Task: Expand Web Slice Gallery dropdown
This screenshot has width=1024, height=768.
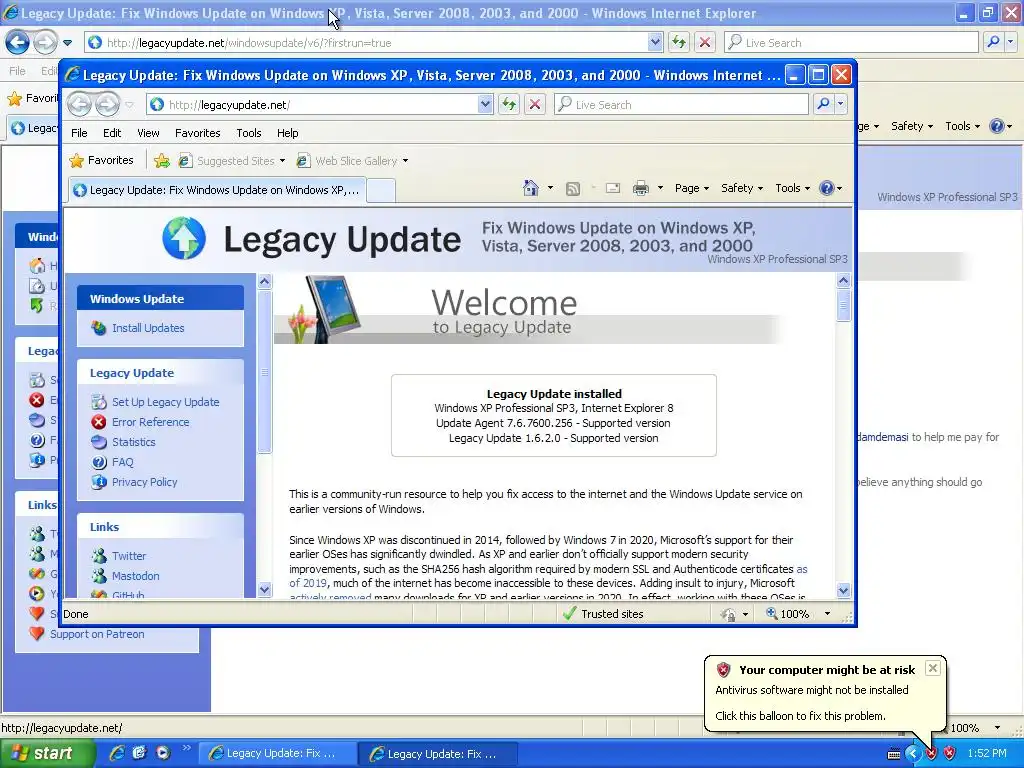Action: [x=405, y=161]
